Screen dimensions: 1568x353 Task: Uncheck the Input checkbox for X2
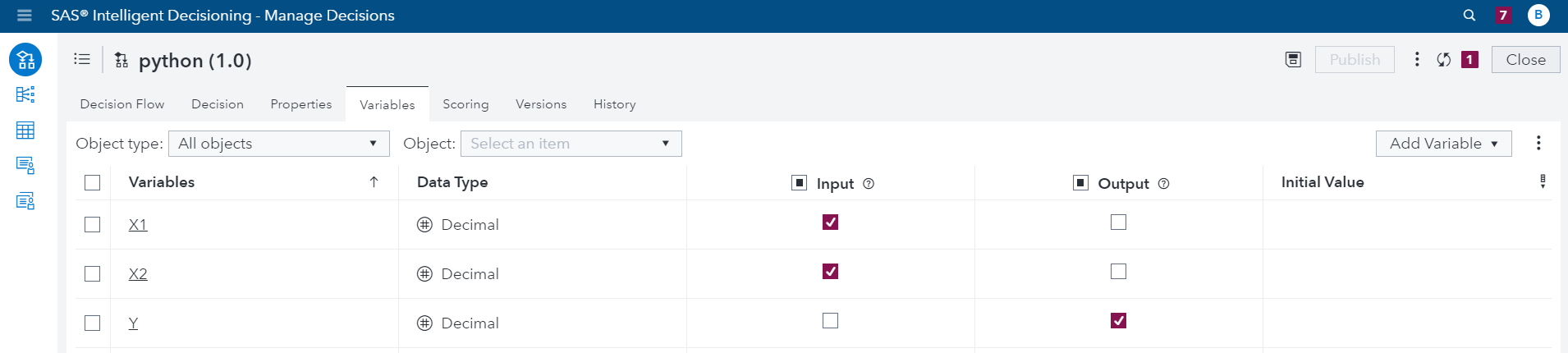830,272
